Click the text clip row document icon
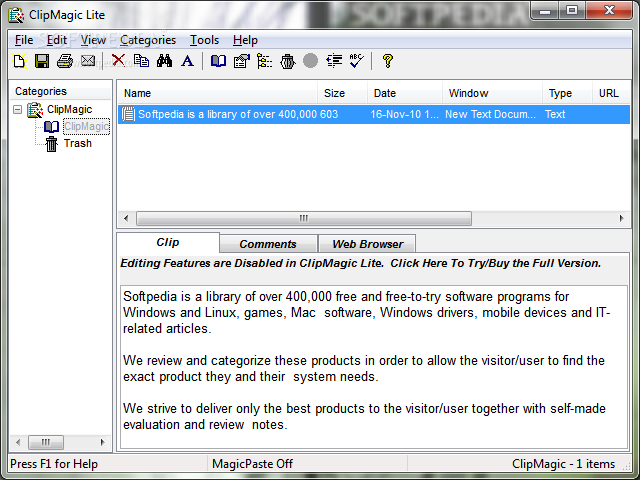 pyautogui.click(x=128, y=114)
